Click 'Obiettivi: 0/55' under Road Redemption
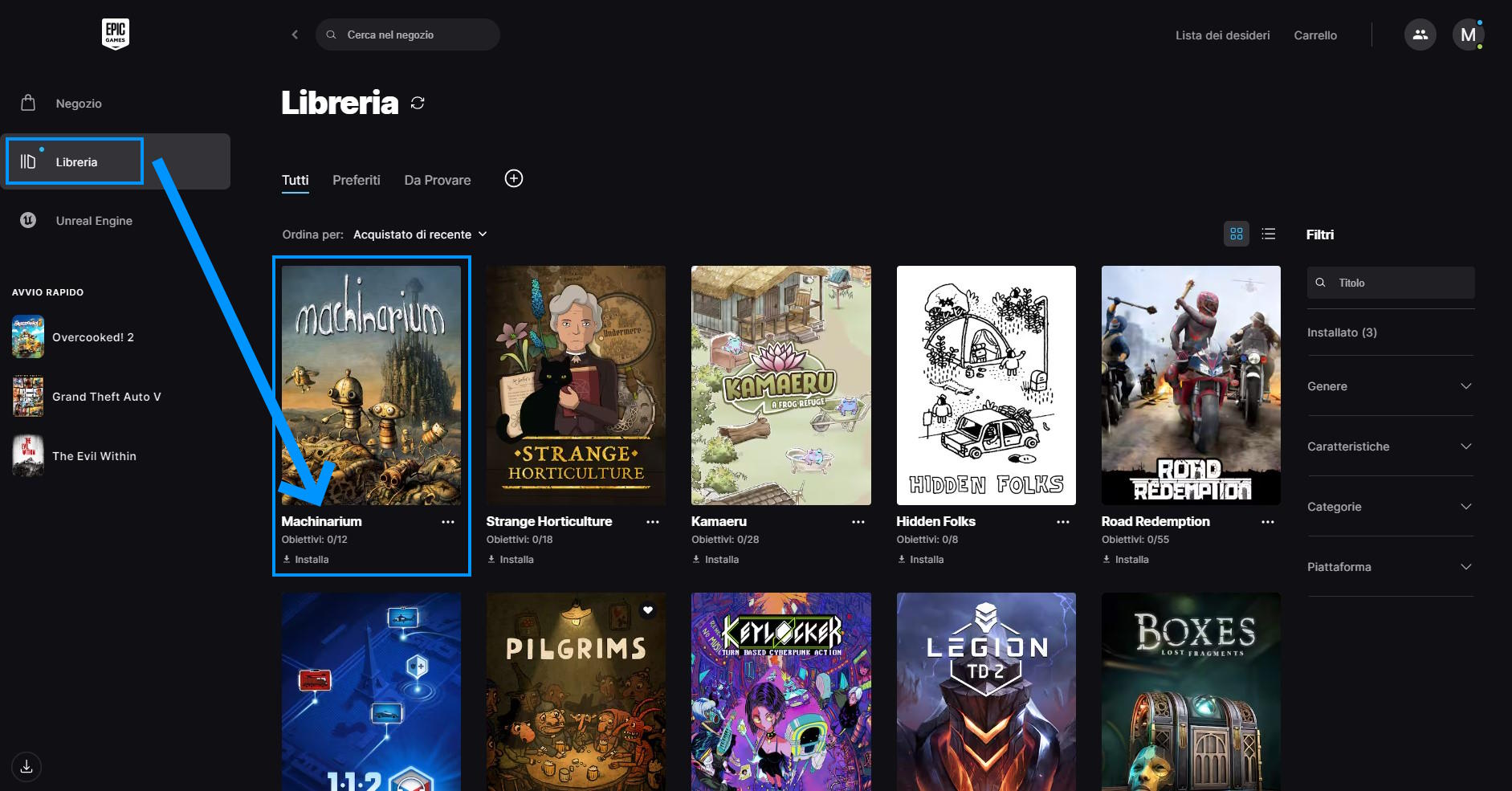This screenshot has width=1512, height=791. click(x=1135, y=540)
